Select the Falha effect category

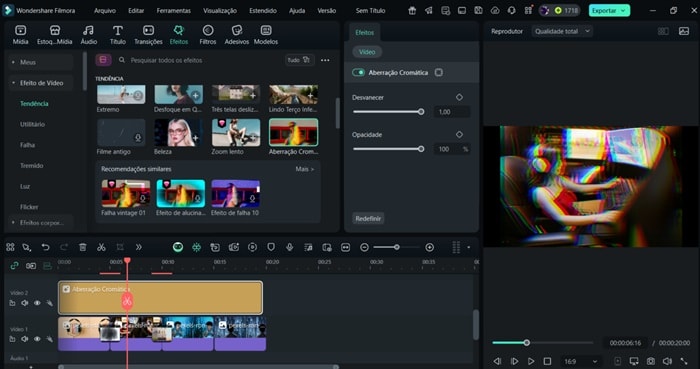click(x=27, y=145)
